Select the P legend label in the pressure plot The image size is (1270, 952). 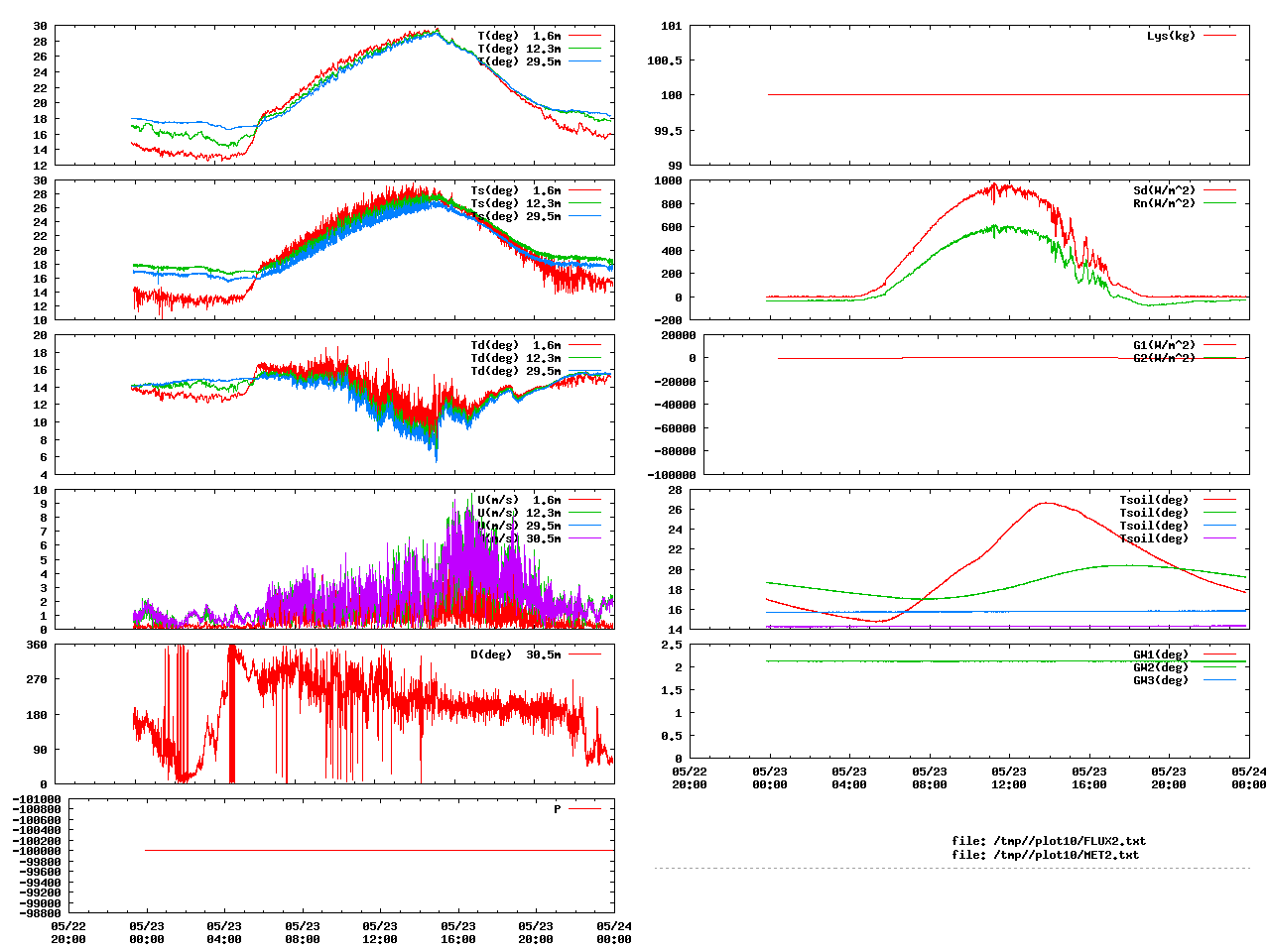(558, 809)
